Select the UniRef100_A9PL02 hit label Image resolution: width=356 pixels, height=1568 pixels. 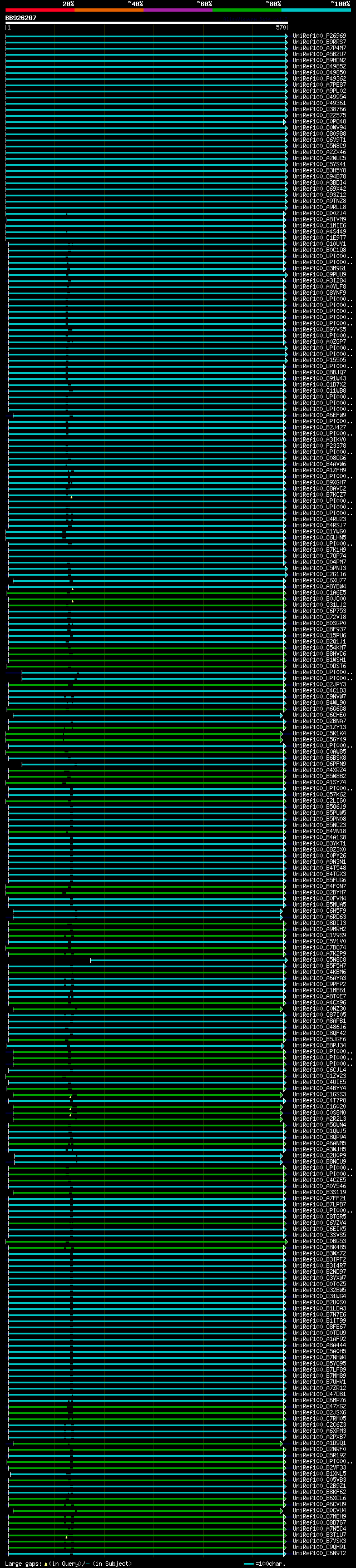tap(319, 91)
